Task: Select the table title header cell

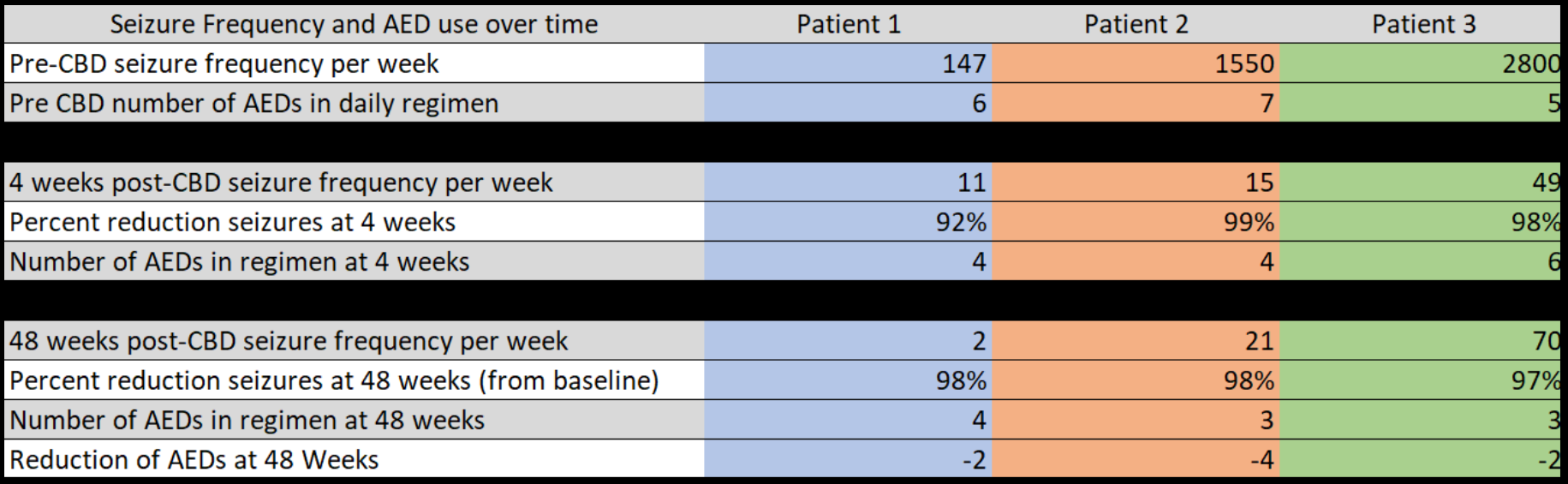Action: pyautogui.click(x=354, y=24)
